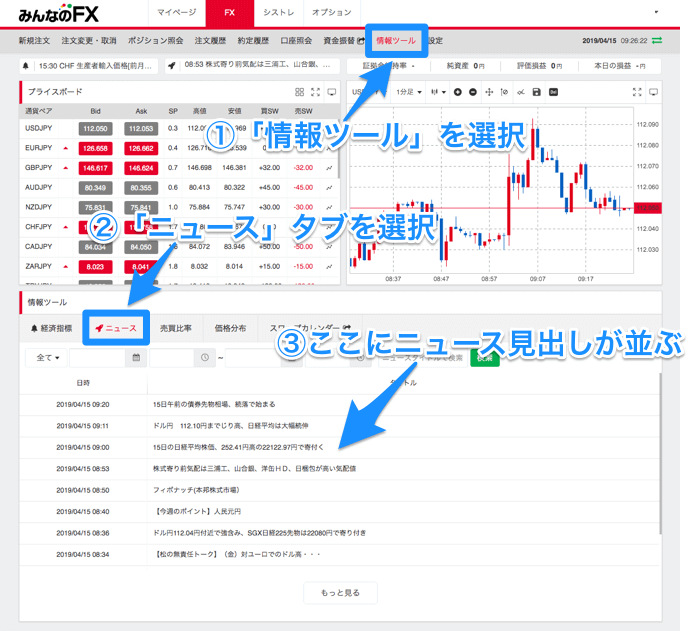The image size is (696, 631).
Task: Open headline 15日の日経平均株価、252.41円高
Action: pos(238,447)
